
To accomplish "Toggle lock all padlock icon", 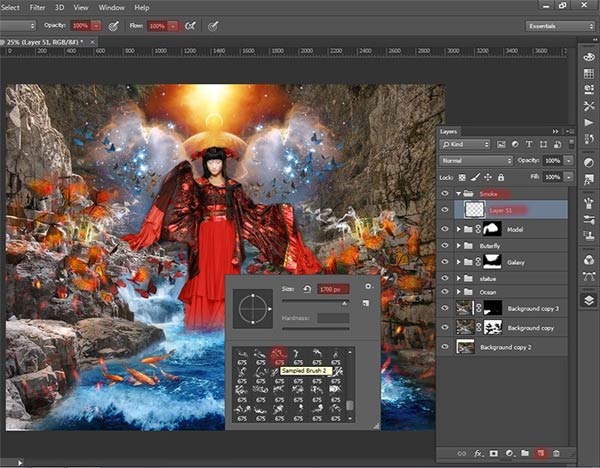I will (x=501, y=177).
